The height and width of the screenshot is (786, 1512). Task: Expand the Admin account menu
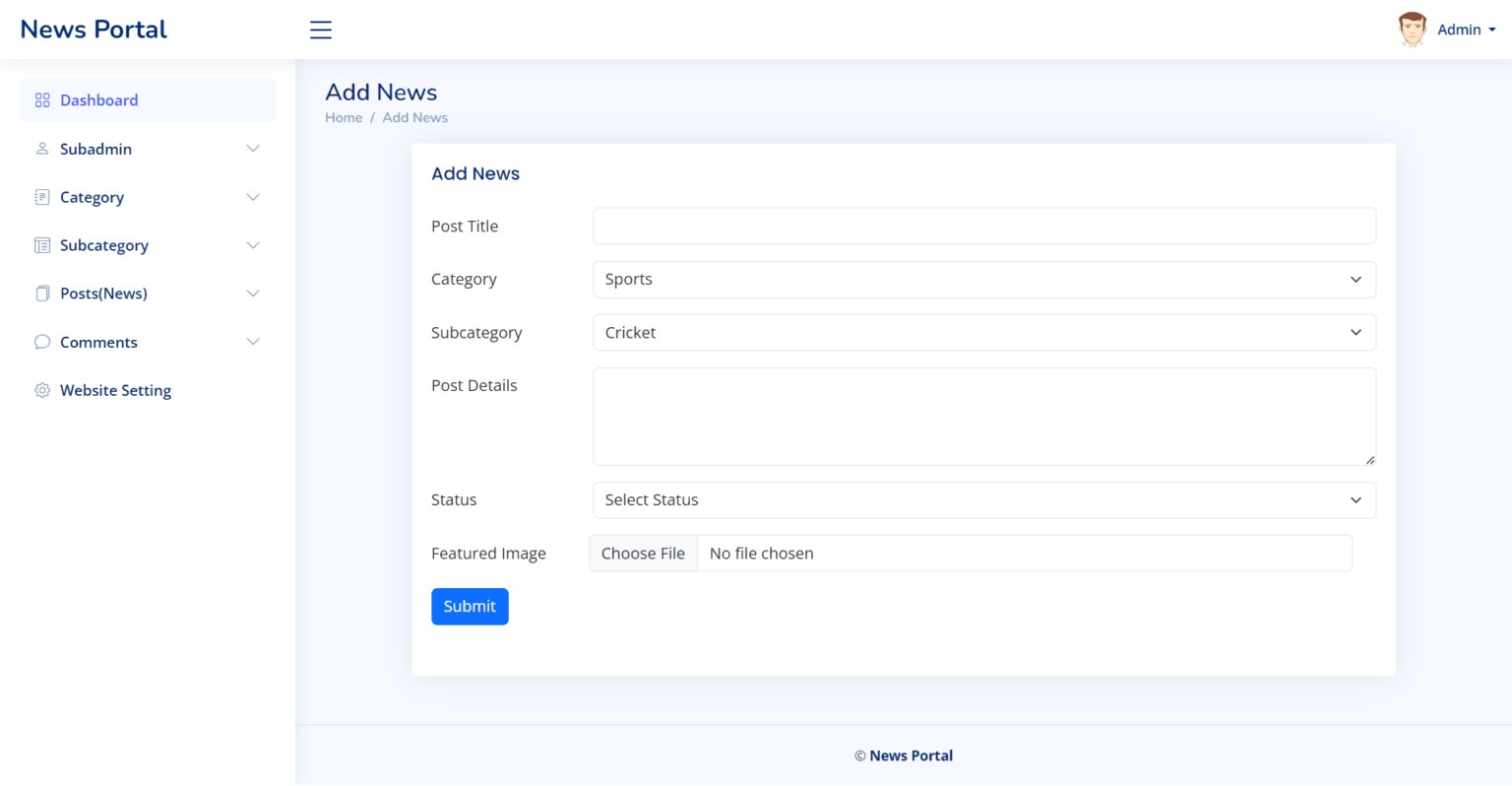click(1467, 30)
